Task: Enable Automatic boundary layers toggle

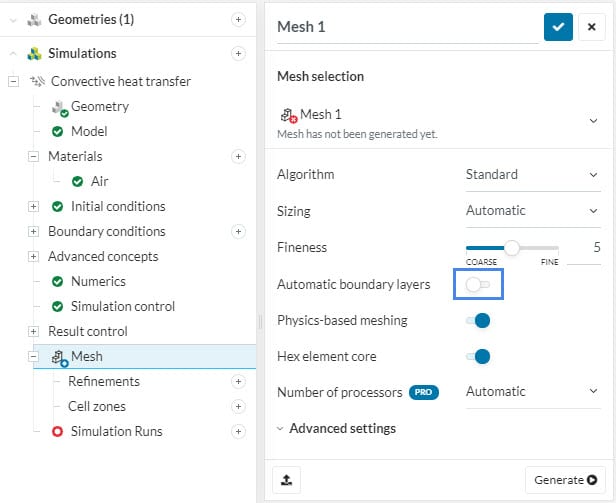Action: pyautogui.click(x=478, y=285)
